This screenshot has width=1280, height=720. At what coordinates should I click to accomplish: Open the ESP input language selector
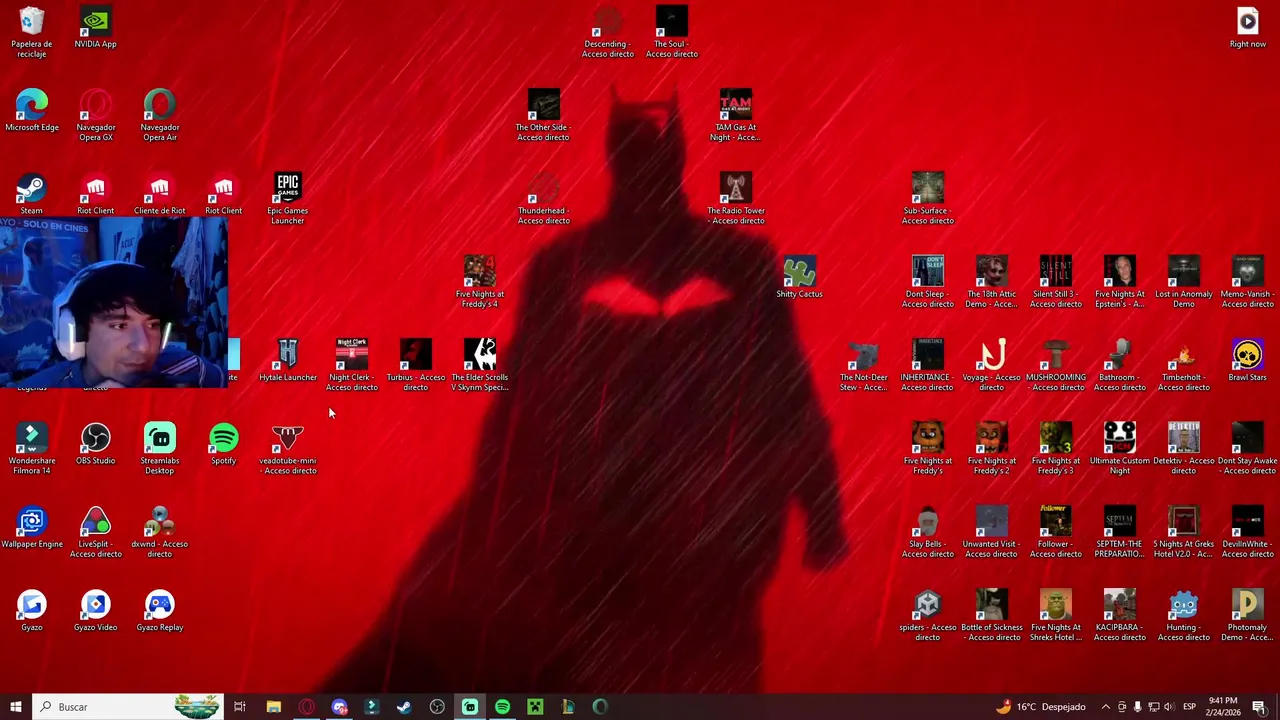click(1189, 707)
